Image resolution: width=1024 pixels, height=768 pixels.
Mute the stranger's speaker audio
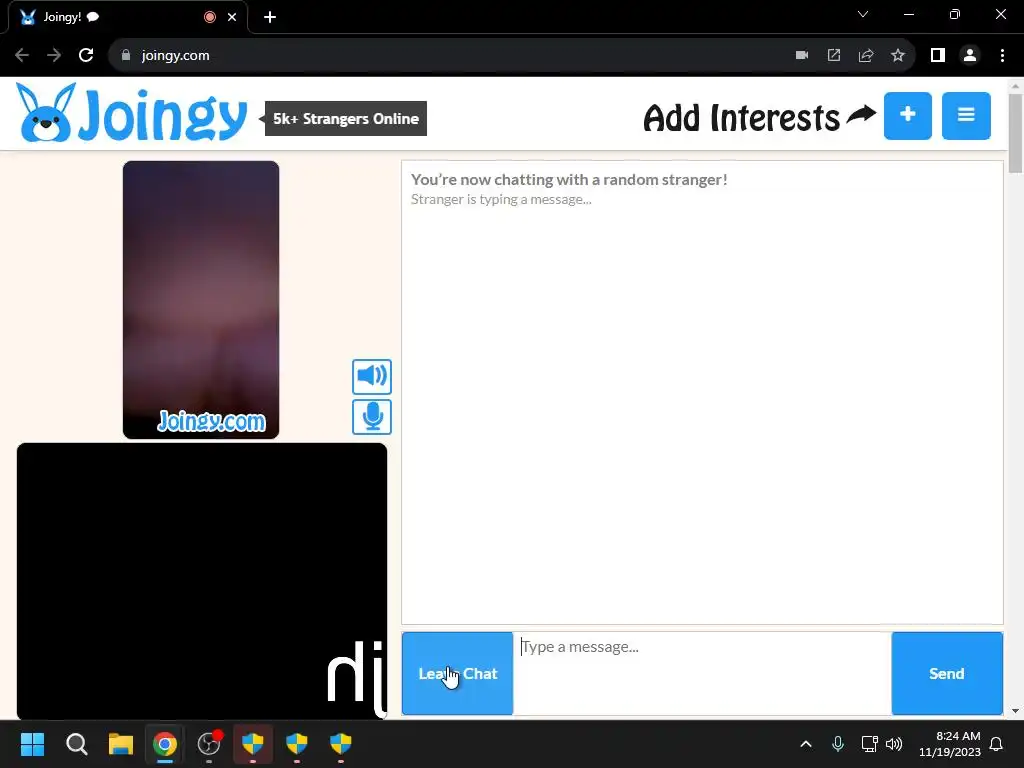tap(372, 376)
